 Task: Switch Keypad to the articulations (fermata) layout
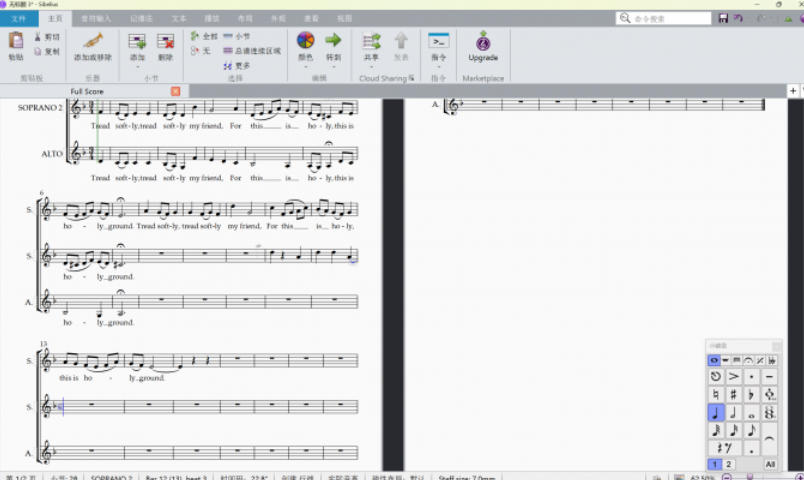click(748, 361)
